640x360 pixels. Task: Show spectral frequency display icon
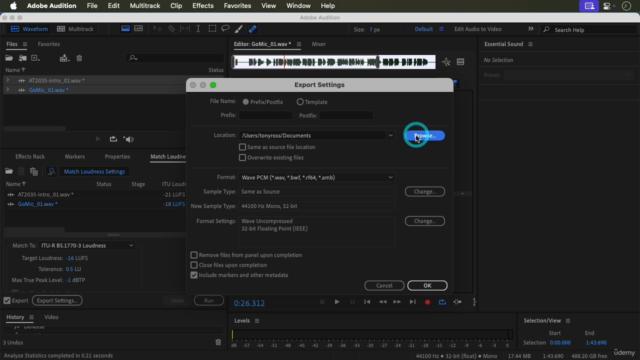click(x=125, y=29)
